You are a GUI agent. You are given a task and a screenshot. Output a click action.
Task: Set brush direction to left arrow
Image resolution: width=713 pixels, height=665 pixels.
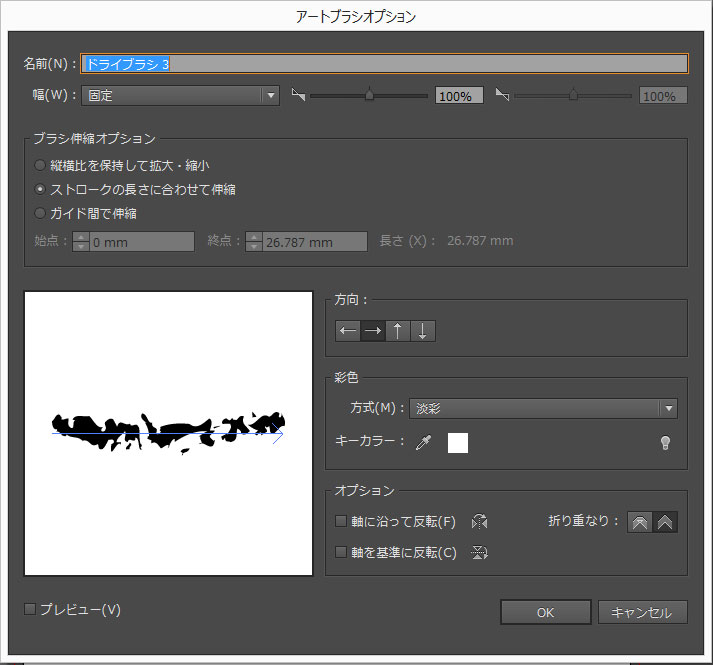[348, 331]
